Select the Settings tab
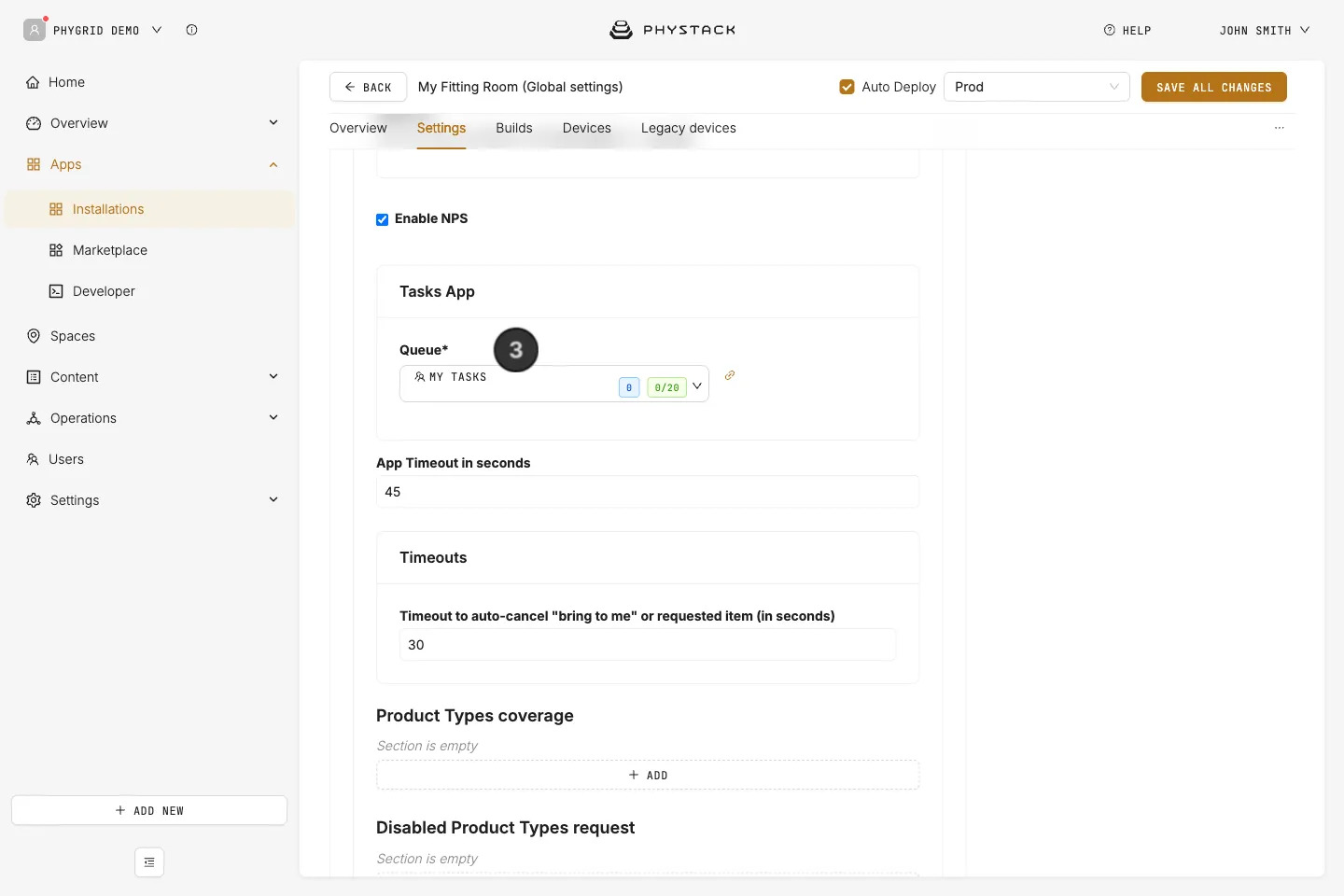The image size is (1344, 896). 441,128
